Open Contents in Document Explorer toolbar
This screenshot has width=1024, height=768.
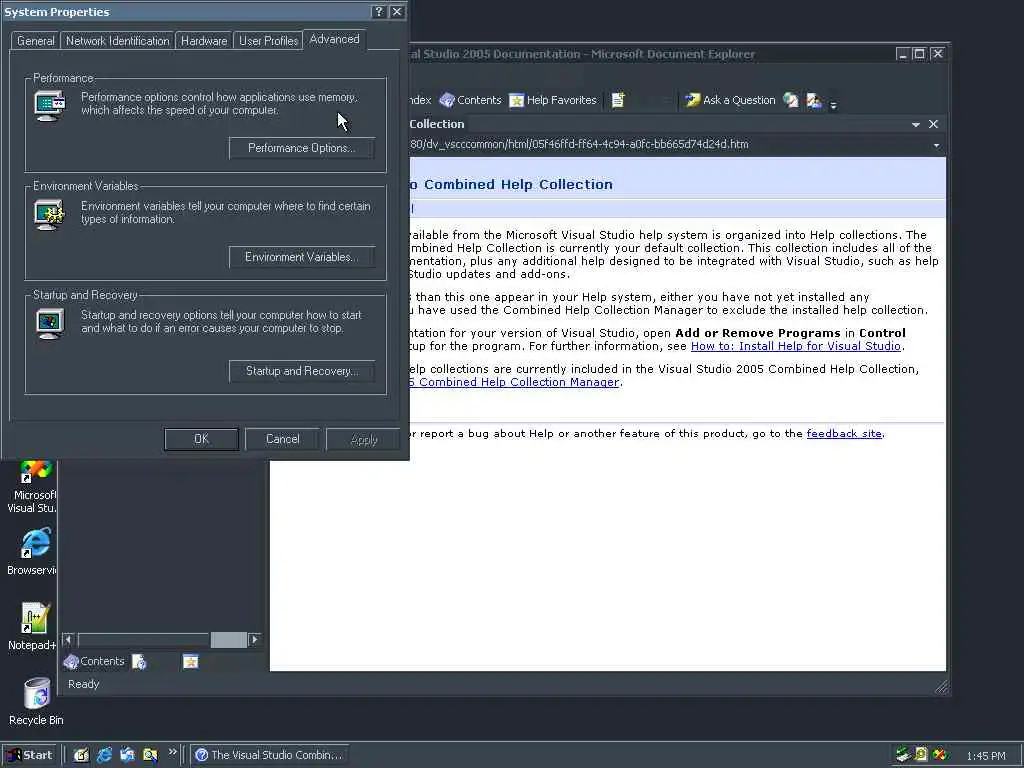470,100
